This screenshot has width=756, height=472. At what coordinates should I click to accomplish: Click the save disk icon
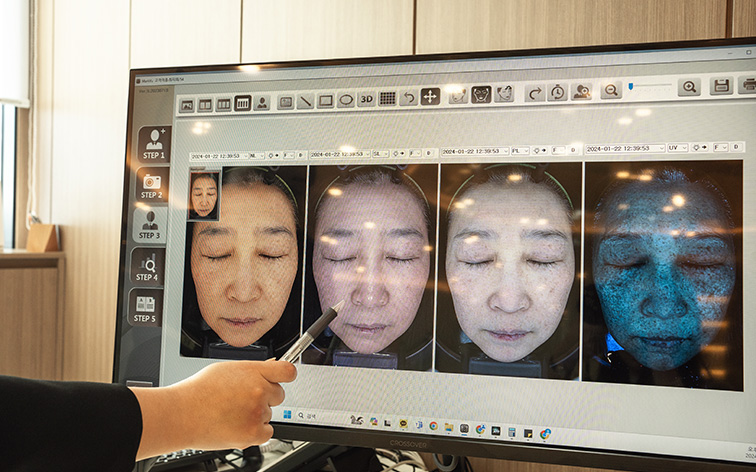(721, 86)
